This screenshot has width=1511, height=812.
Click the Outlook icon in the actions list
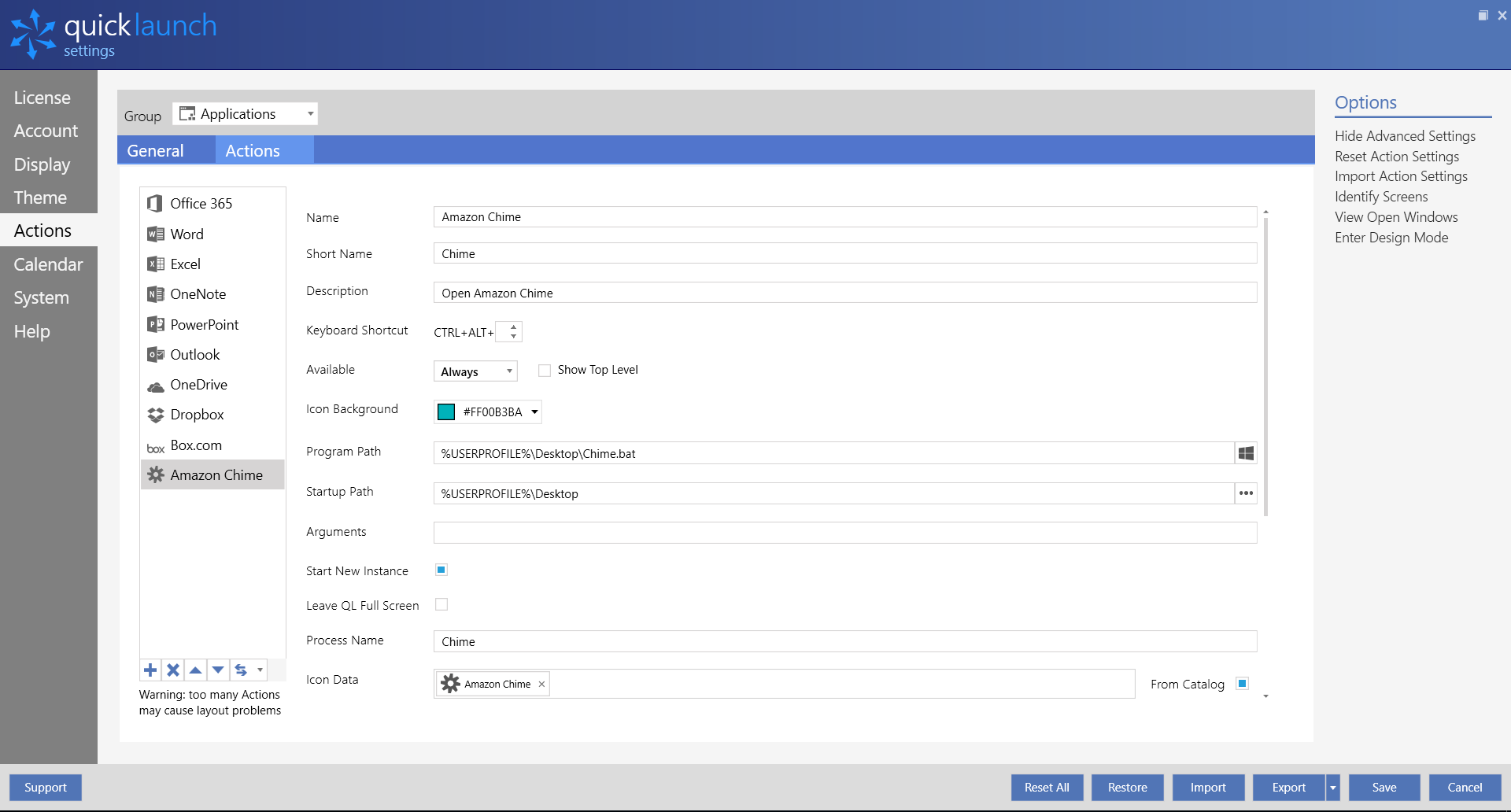[155, 355]
